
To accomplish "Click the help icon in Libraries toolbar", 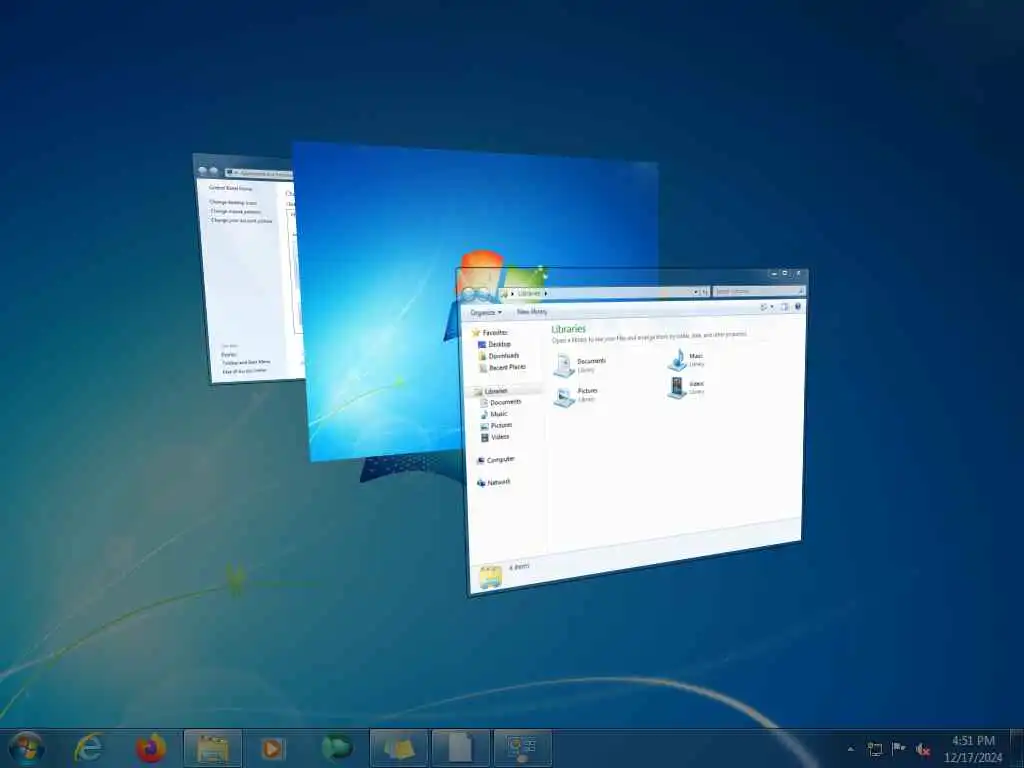I will (x=797, y=306).
